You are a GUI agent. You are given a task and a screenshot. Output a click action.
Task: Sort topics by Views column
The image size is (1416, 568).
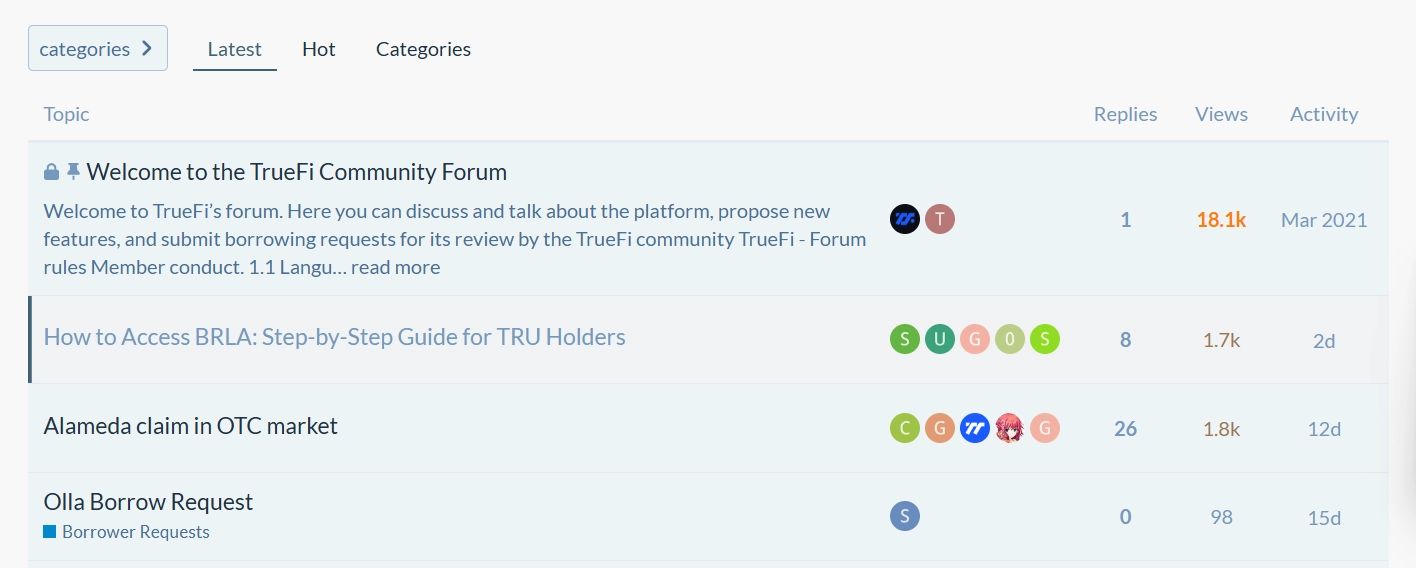(x=1221, y=114)
